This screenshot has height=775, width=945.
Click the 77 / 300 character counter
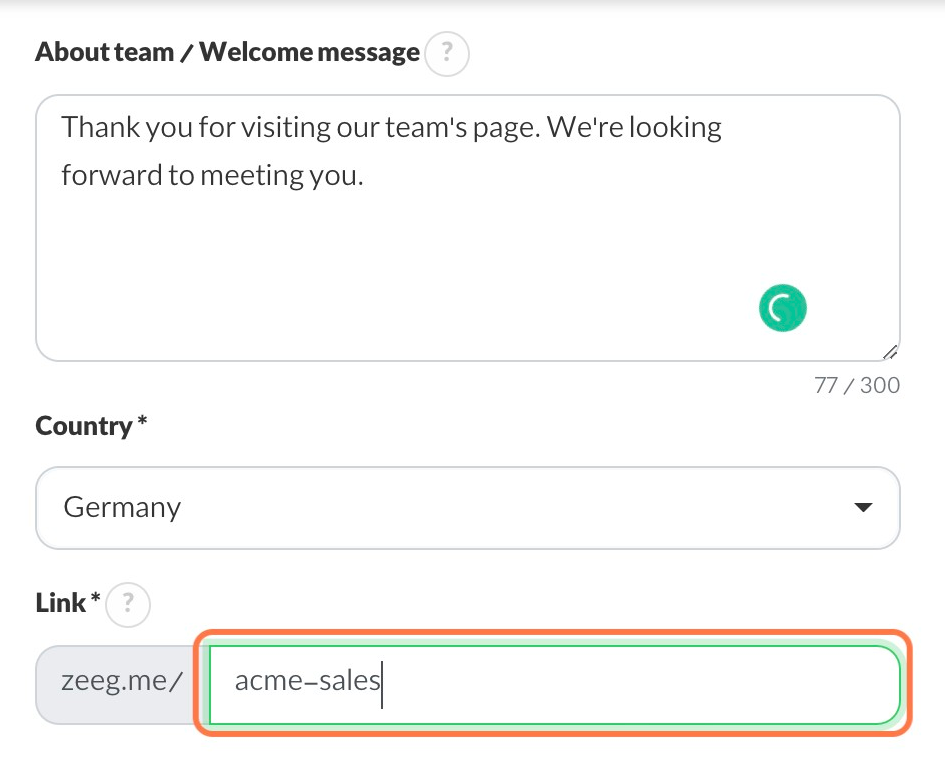click(857, 385)
